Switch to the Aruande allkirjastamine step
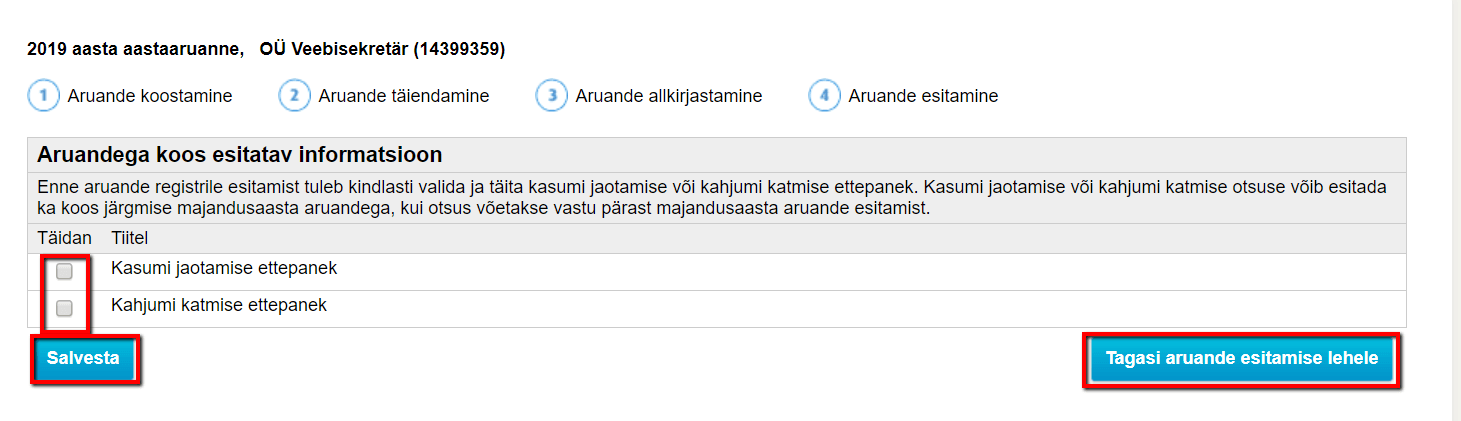Viewport: 1461px width, 421px height. 669,96
